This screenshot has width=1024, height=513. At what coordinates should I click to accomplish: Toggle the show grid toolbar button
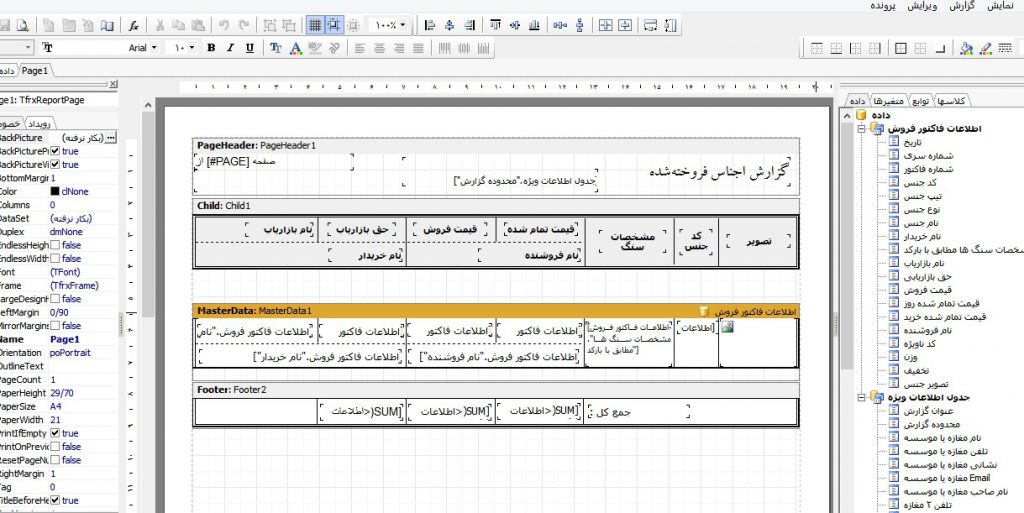315,25
